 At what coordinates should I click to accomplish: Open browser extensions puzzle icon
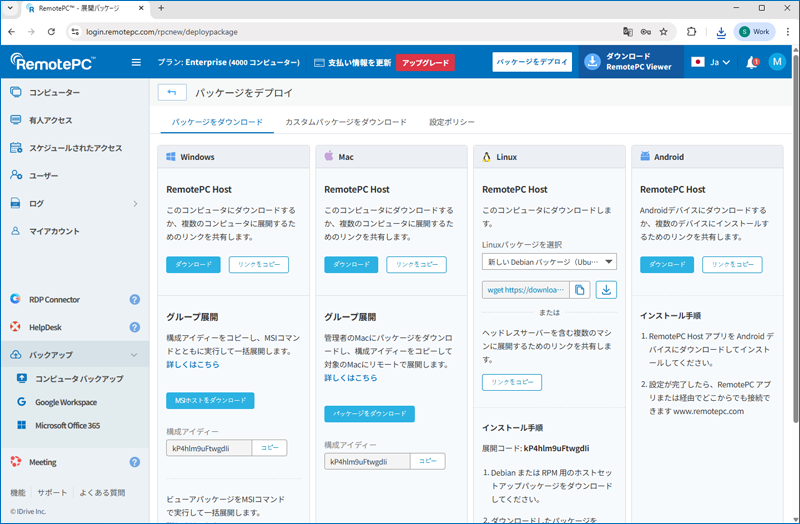[691, 32]
